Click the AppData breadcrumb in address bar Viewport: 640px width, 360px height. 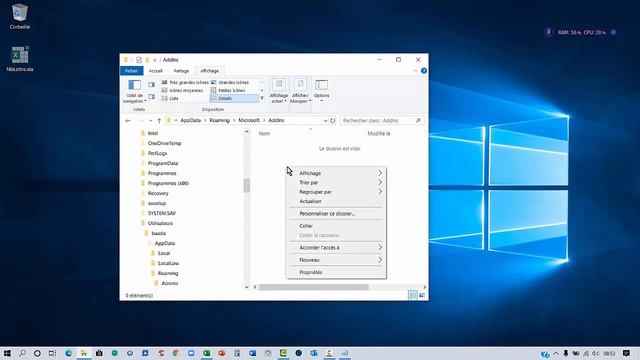191,120
